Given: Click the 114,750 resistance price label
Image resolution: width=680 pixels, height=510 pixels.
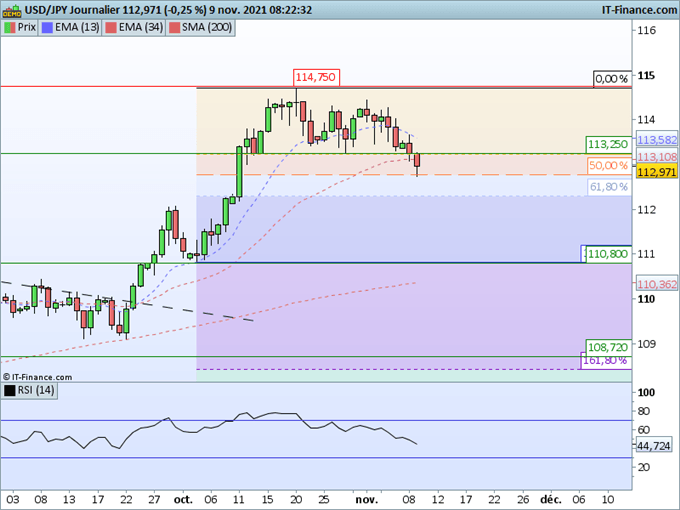Looking at the screenshot, I should click(316, 77).
